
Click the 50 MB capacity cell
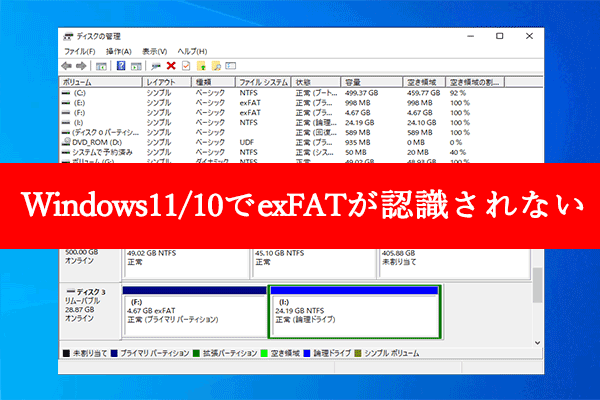point(355,152)
